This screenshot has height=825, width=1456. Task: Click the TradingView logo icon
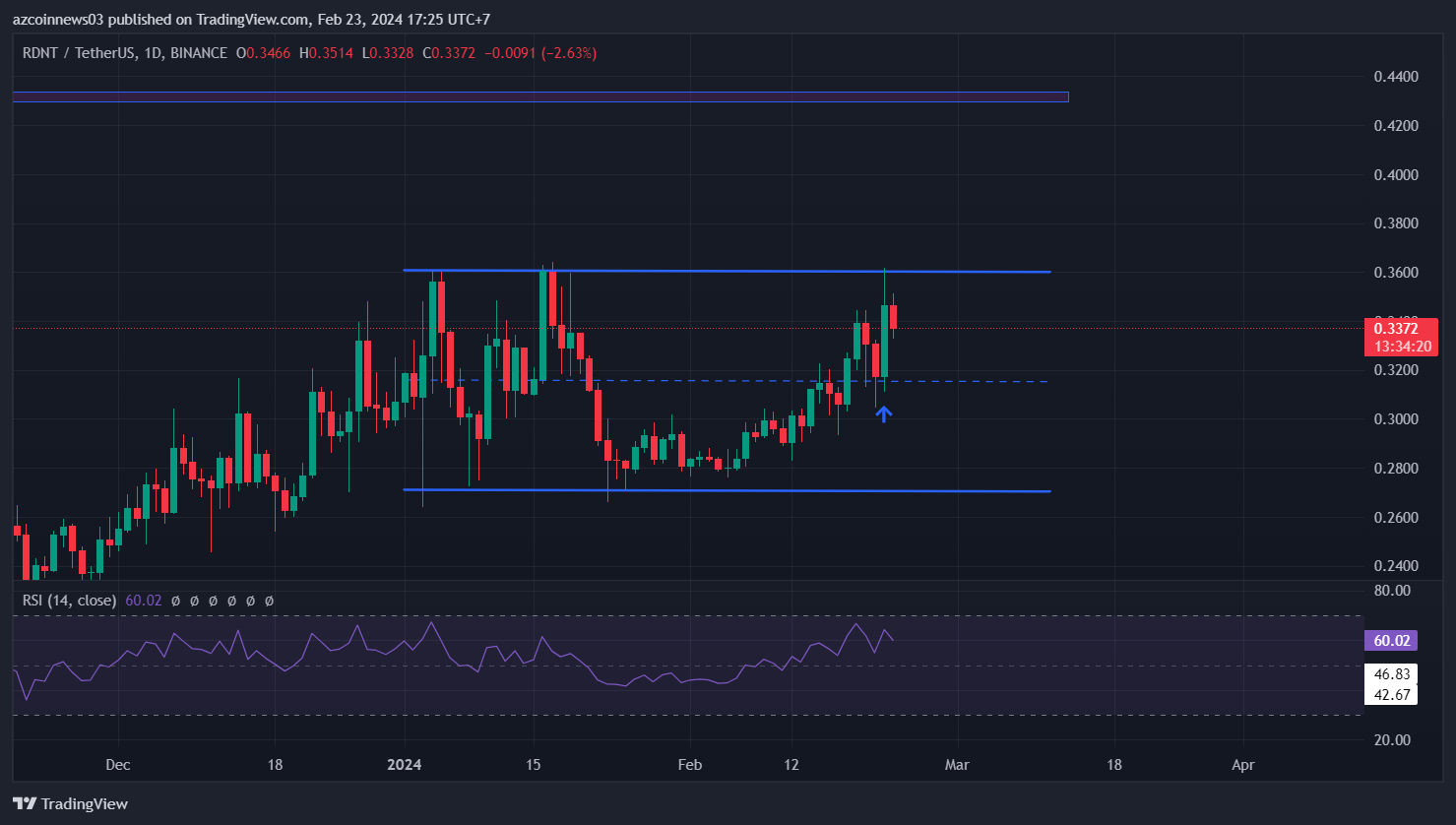tap(25, 803)
